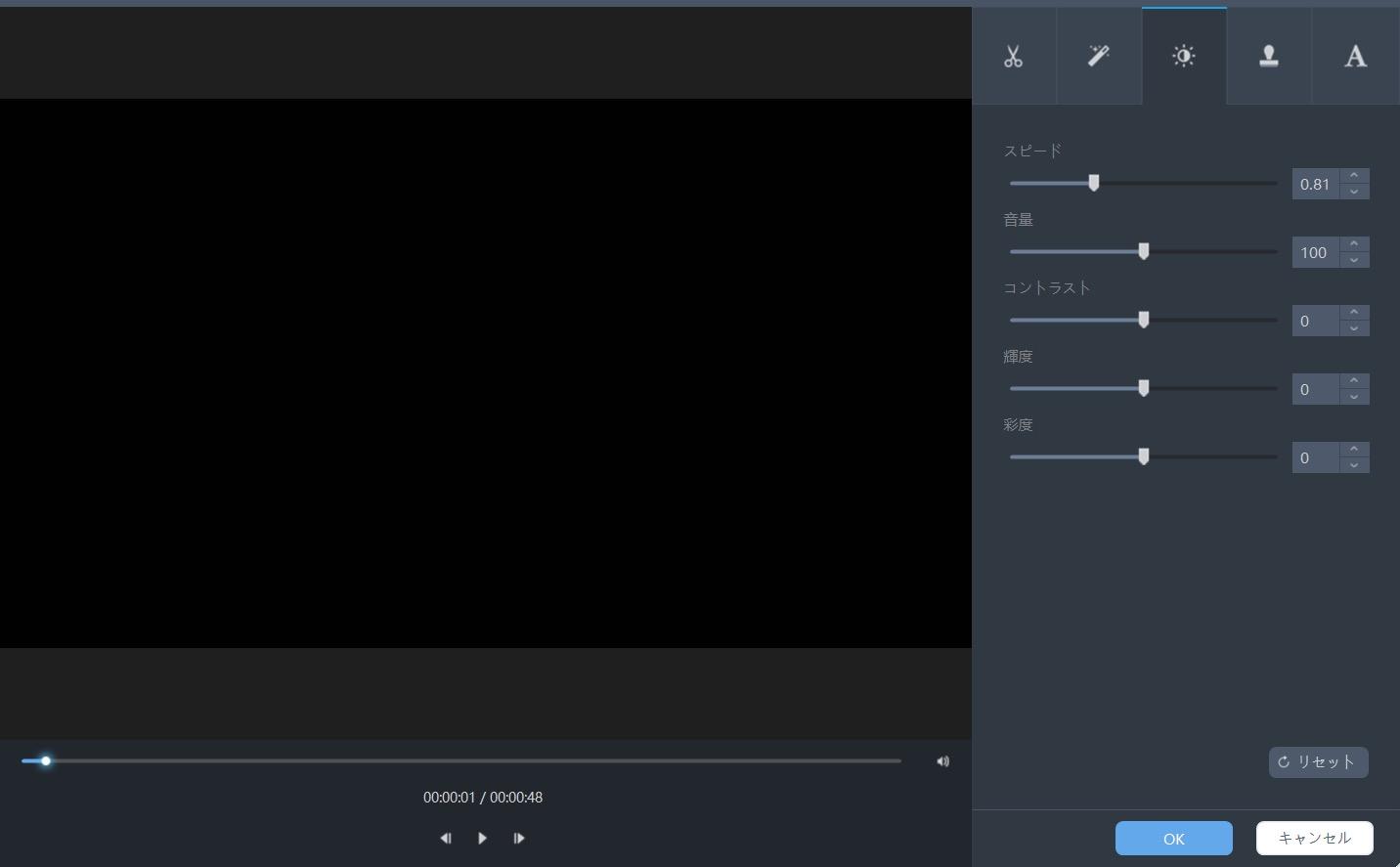Step forward one frame

(518, 838)
